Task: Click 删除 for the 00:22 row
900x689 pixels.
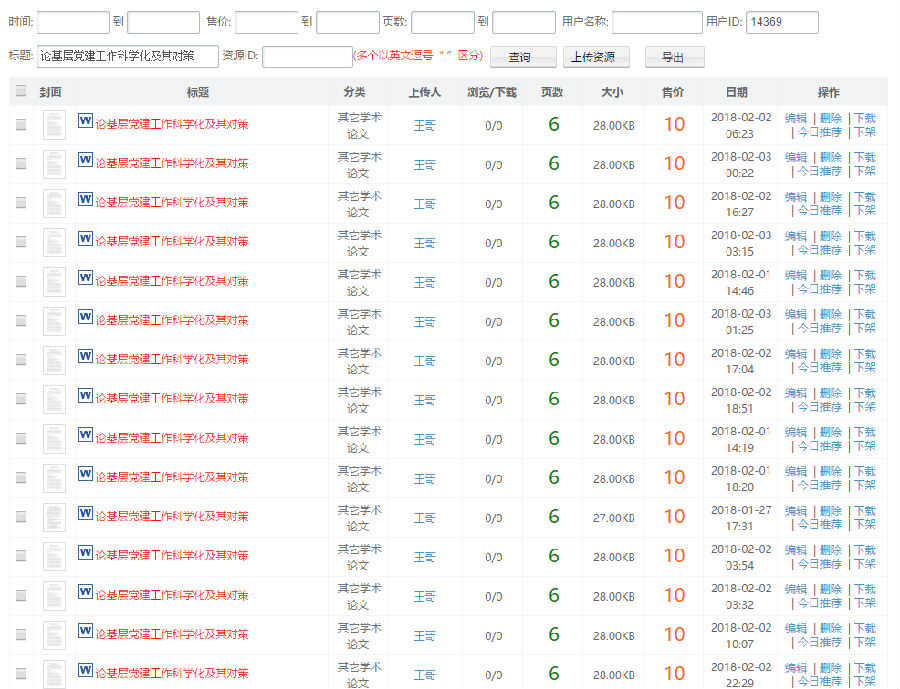Action: point(830,157)
